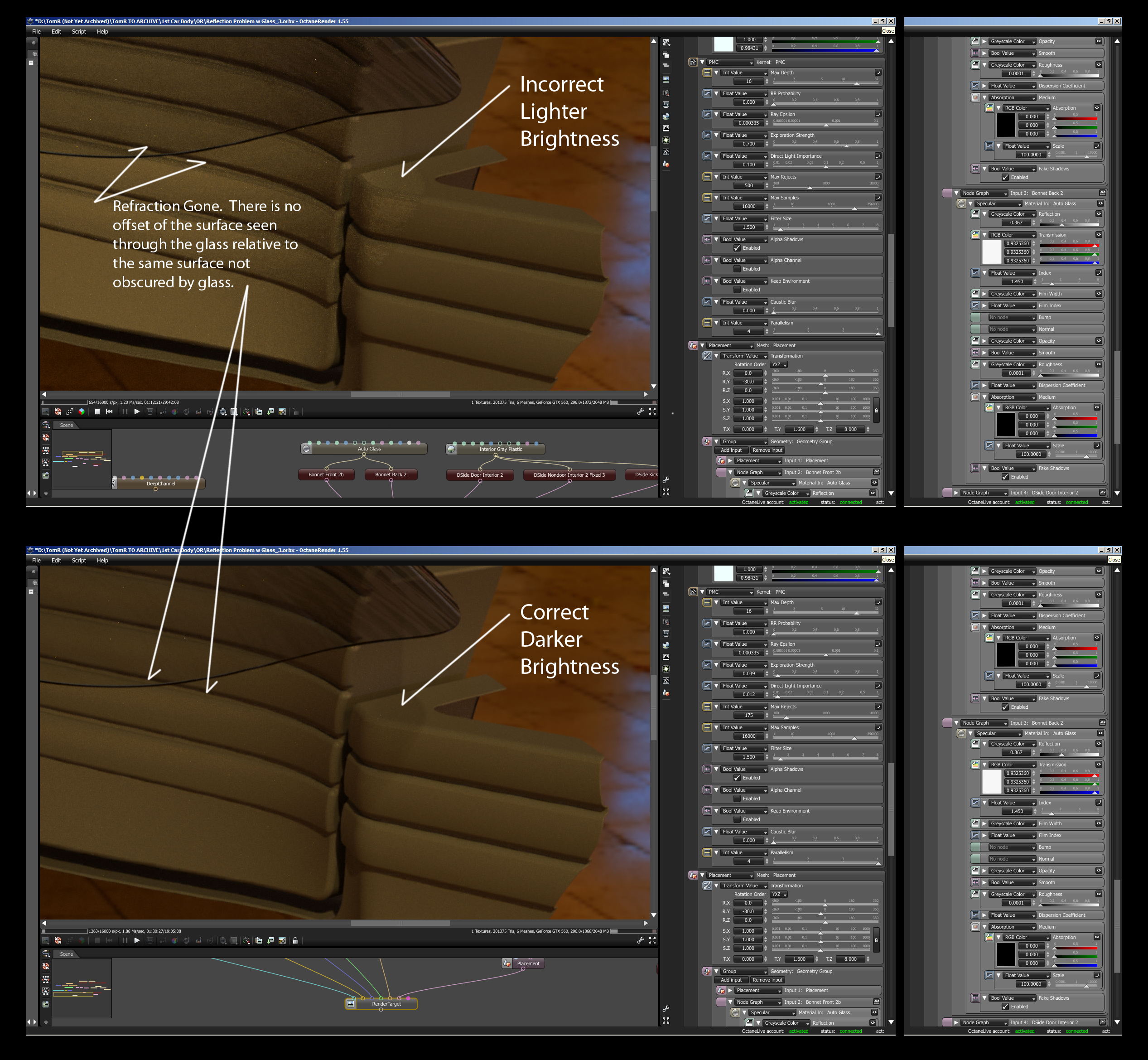Viewport: 1148px width, 1060px height.
Task: Click the Placement node icon in node graph
Action: tap(507, 963)
